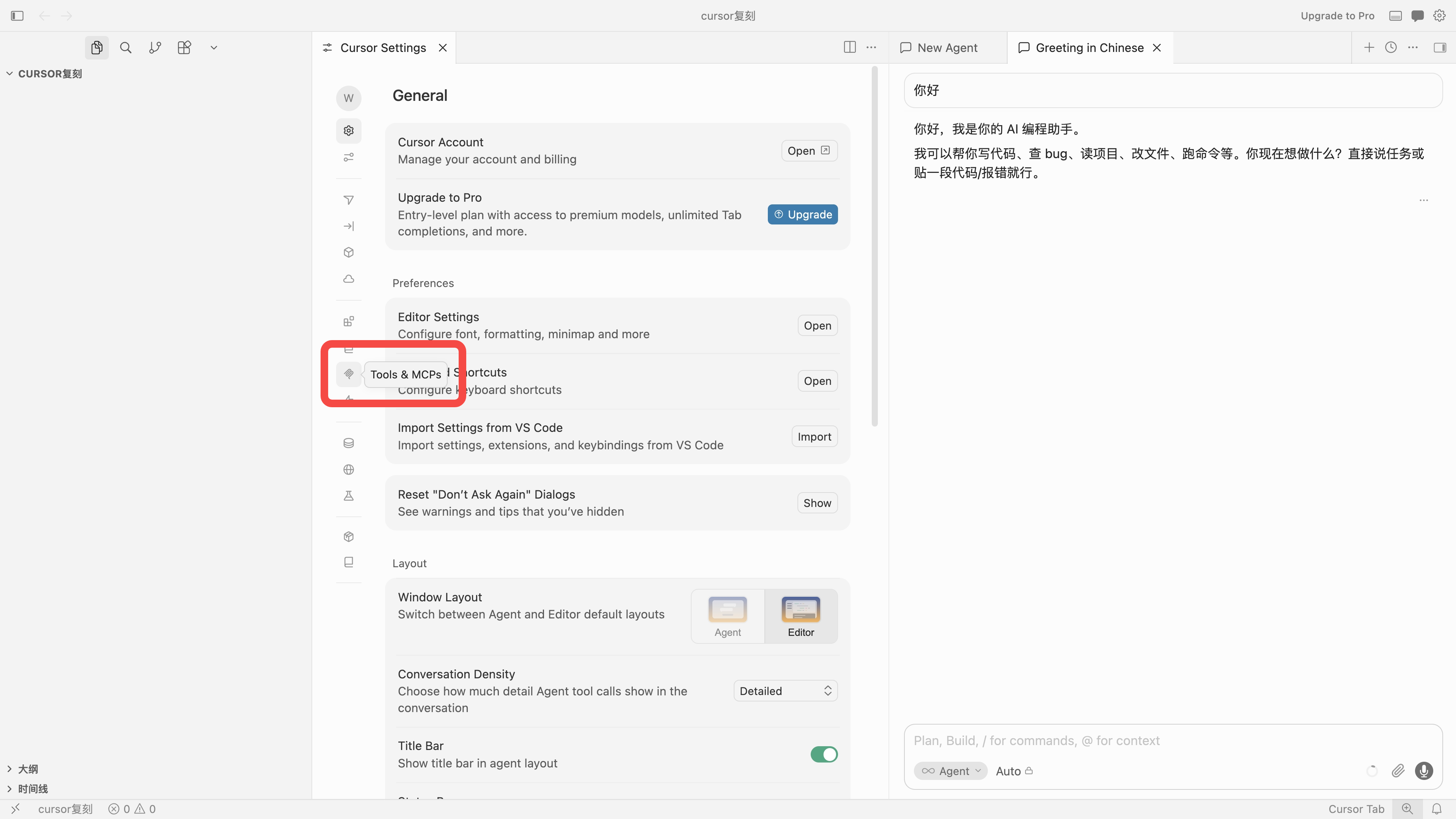Expand the additional sidebar views chevron
Image resolution: width=1456 pixels, height=819 pixels.
pyautogui.click(x=214, y=48)
